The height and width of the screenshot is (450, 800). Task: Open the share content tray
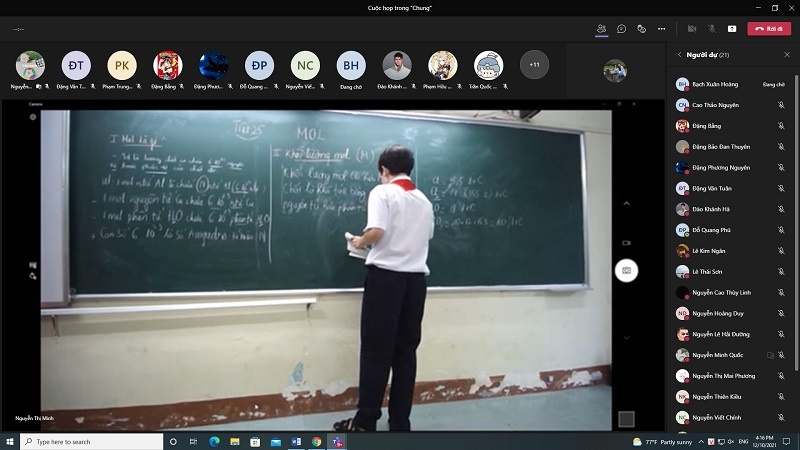coord(732,29)
